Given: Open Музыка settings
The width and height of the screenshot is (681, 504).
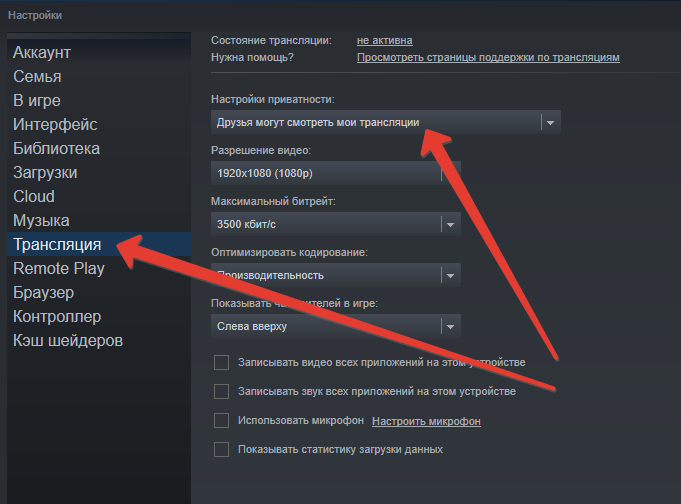Looking at the screenshot, I should coord(41,220).
